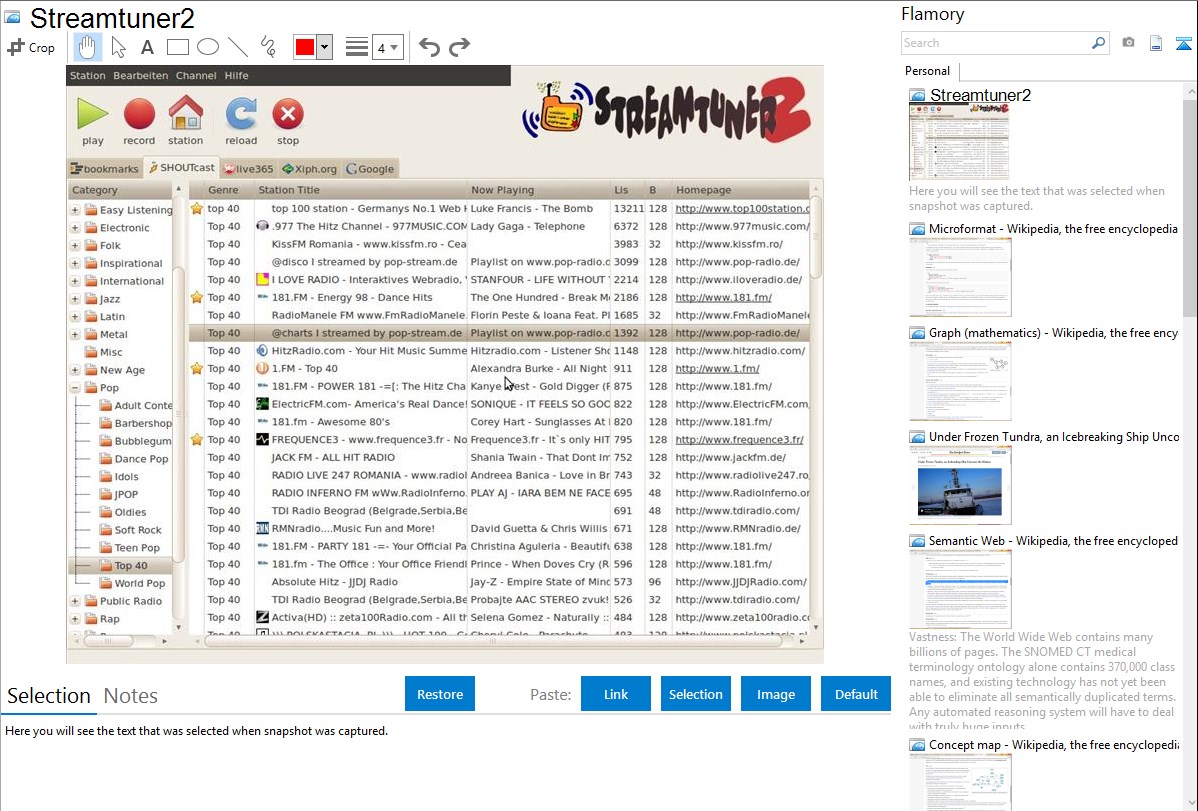1198x811 pixels.
Task: Expand the Rap category
Action: click(x=75, y=619)
